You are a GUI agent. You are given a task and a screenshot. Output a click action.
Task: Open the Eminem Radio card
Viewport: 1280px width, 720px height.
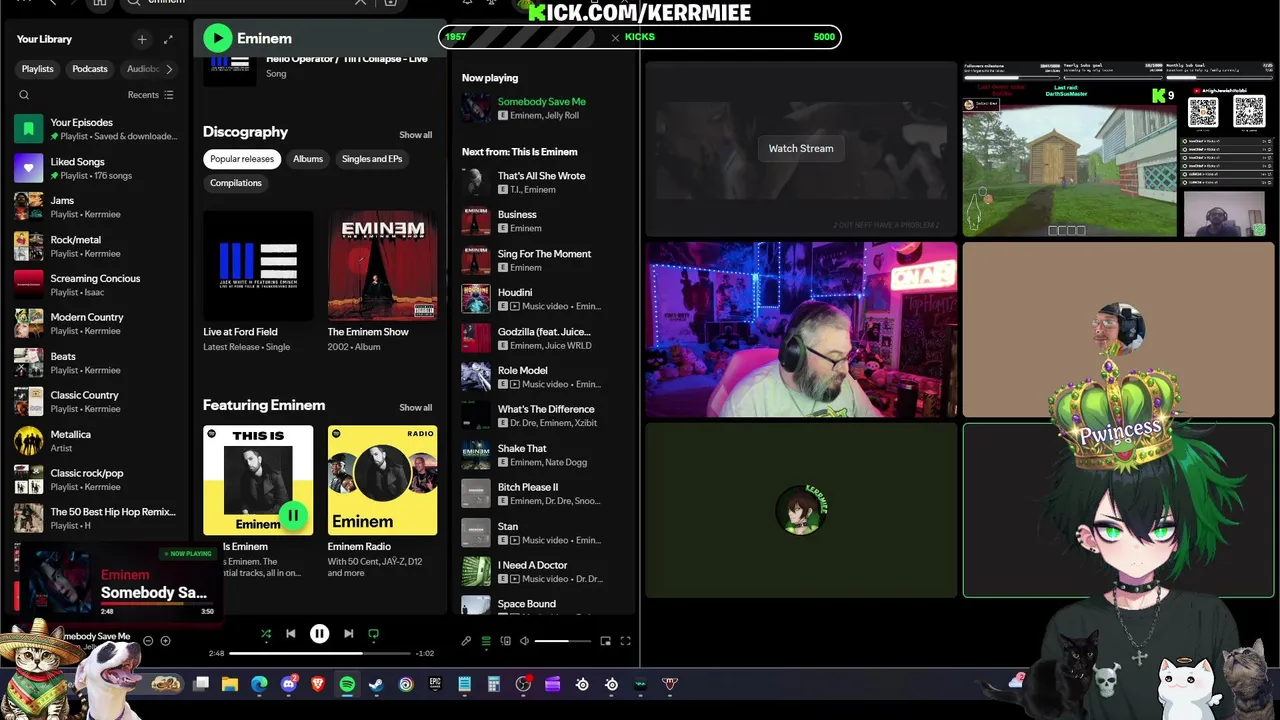(x=382, y=502)
